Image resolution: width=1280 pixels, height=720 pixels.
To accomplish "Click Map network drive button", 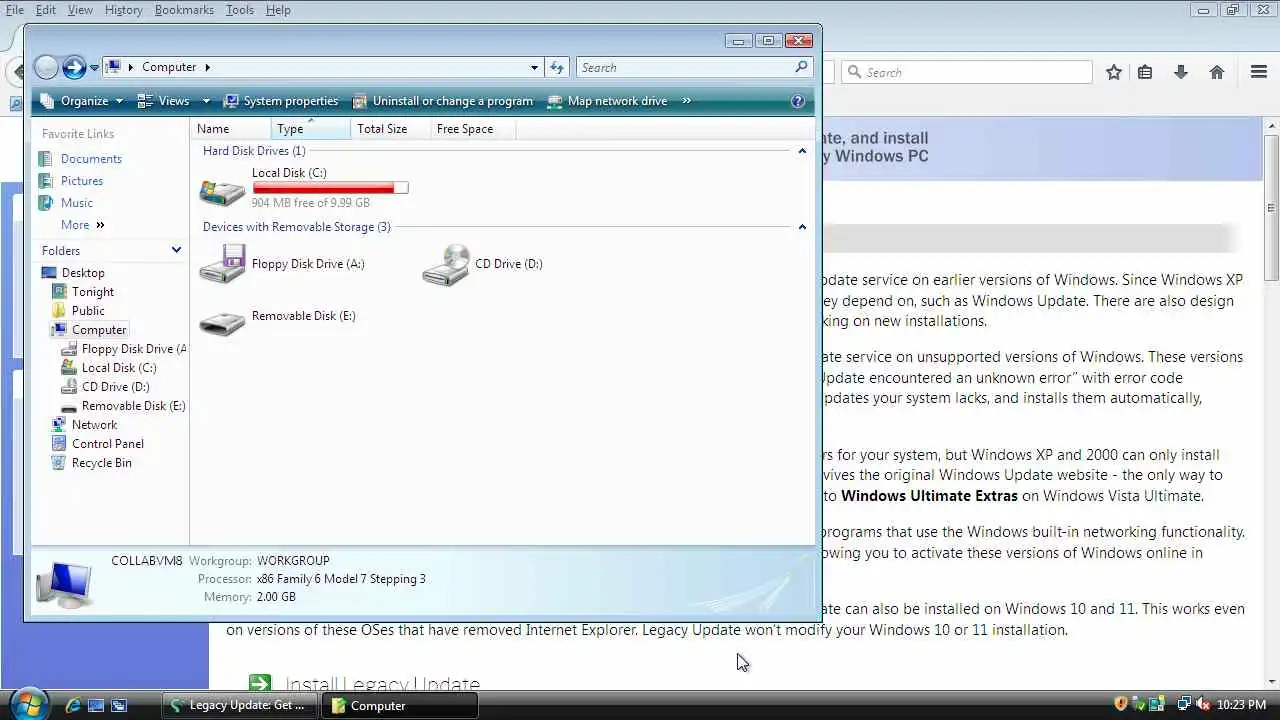I will (x=607, y=101).
